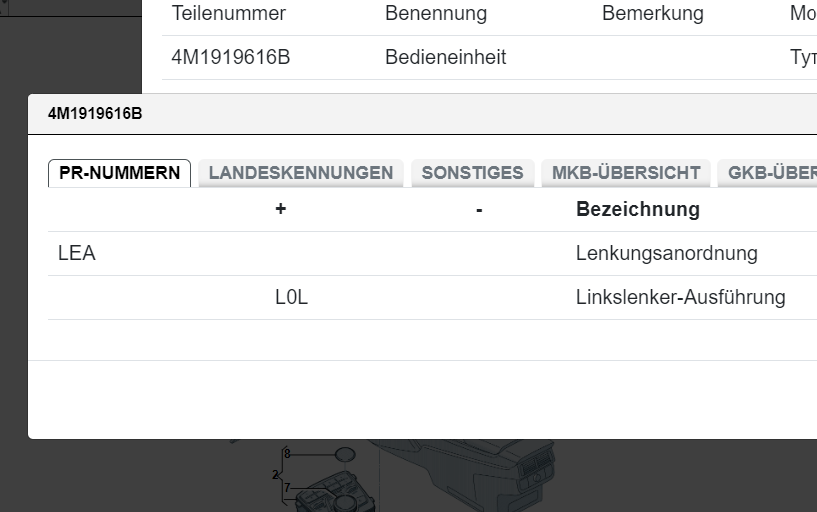Click the Lenkungsanordnung description
The image size is (817, 512).
pyautogui.click(x=666, y=254)
